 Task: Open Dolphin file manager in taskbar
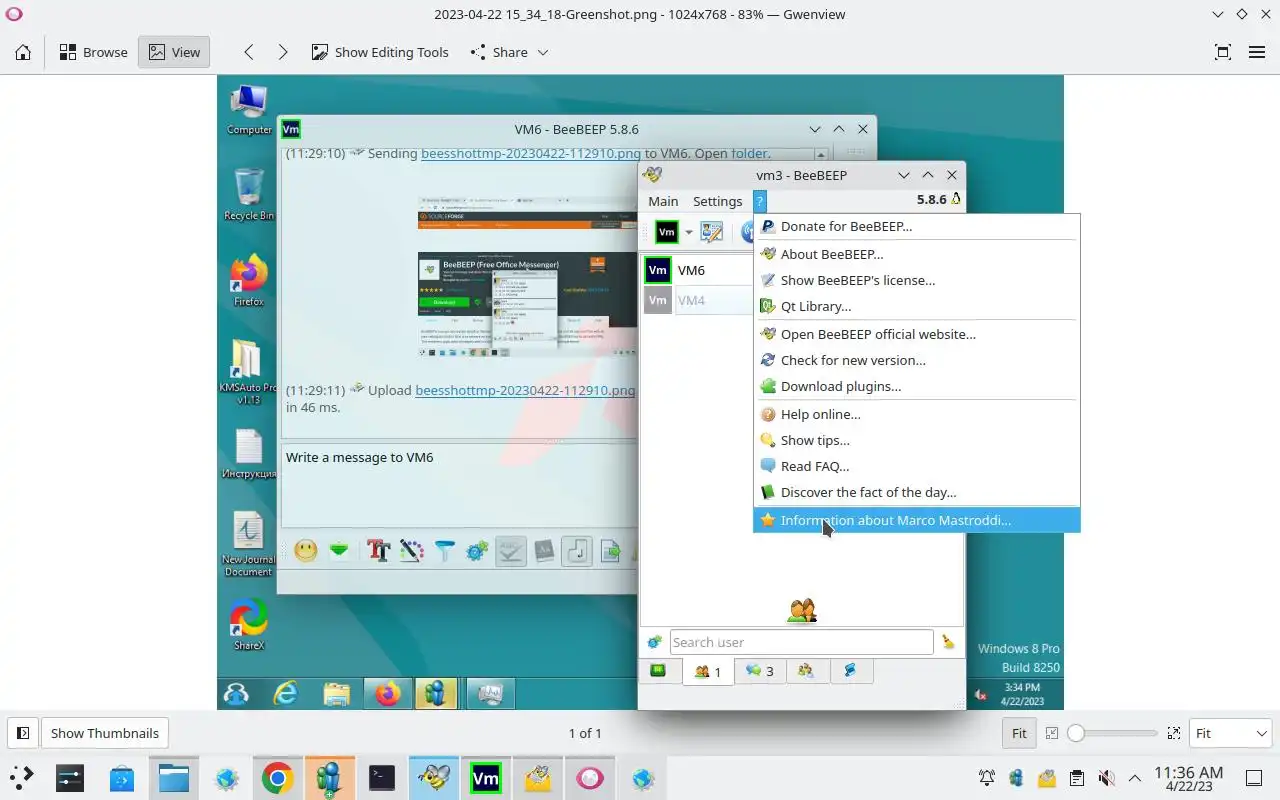pyautogui.click(x=173, y=777)
